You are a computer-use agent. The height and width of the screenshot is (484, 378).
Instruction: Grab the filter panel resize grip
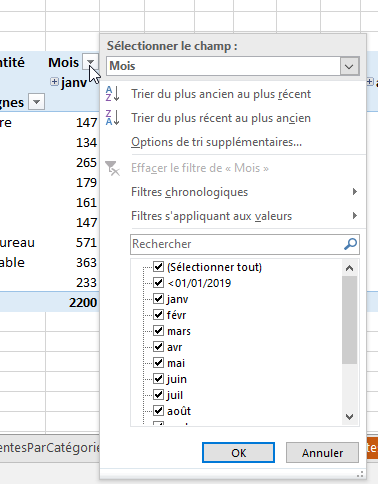click(x=360, y=474)
